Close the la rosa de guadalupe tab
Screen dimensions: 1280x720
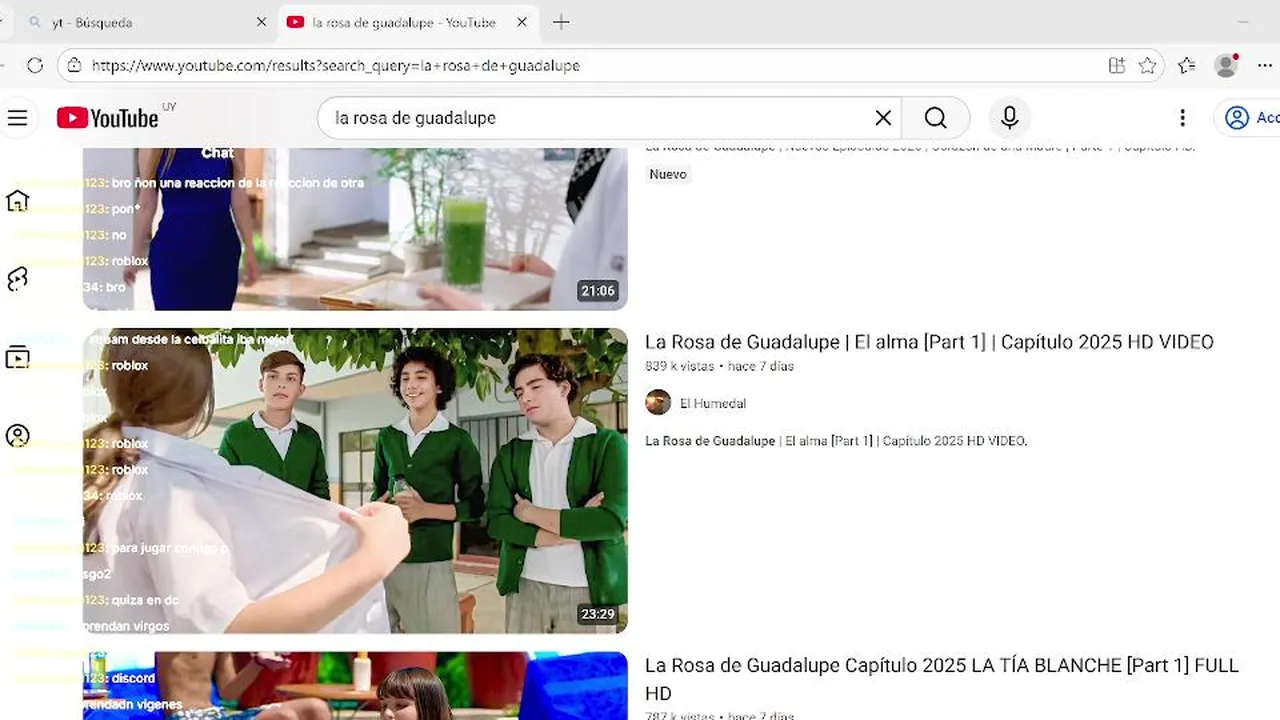coord(521,22)
